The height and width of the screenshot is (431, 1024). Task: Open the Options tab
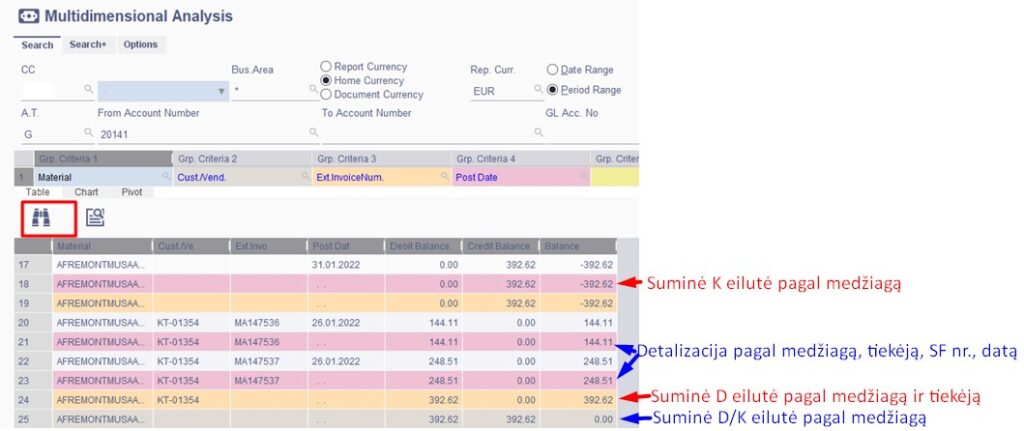tap(140, 45)
